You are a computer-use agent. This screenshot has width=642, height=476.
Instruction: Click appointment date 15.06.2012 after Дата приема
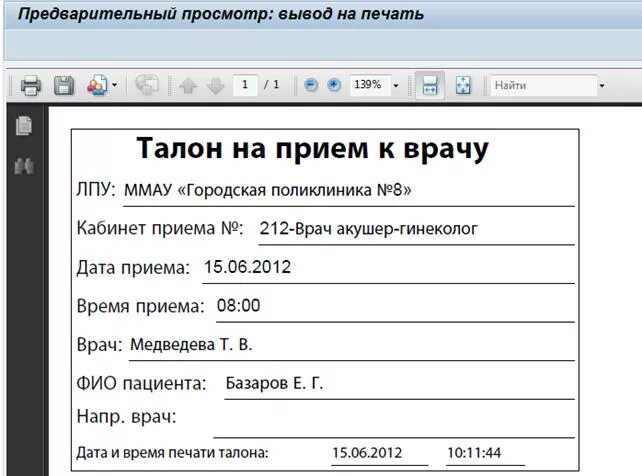248,267
